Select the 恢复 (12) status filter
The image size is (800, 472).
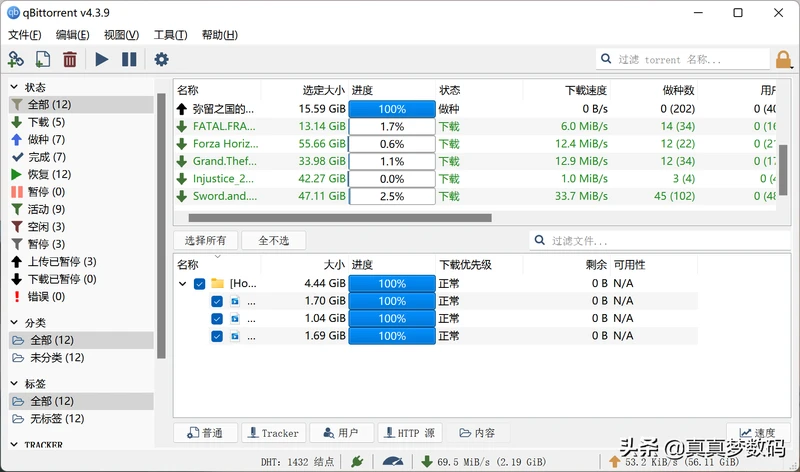tap(81, 174)
